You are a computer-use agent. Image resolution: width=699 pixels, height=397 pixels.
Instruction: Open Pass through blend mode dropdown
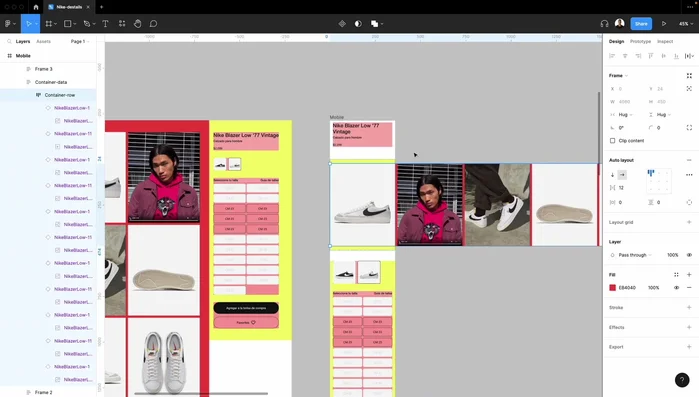coord(635,255)
